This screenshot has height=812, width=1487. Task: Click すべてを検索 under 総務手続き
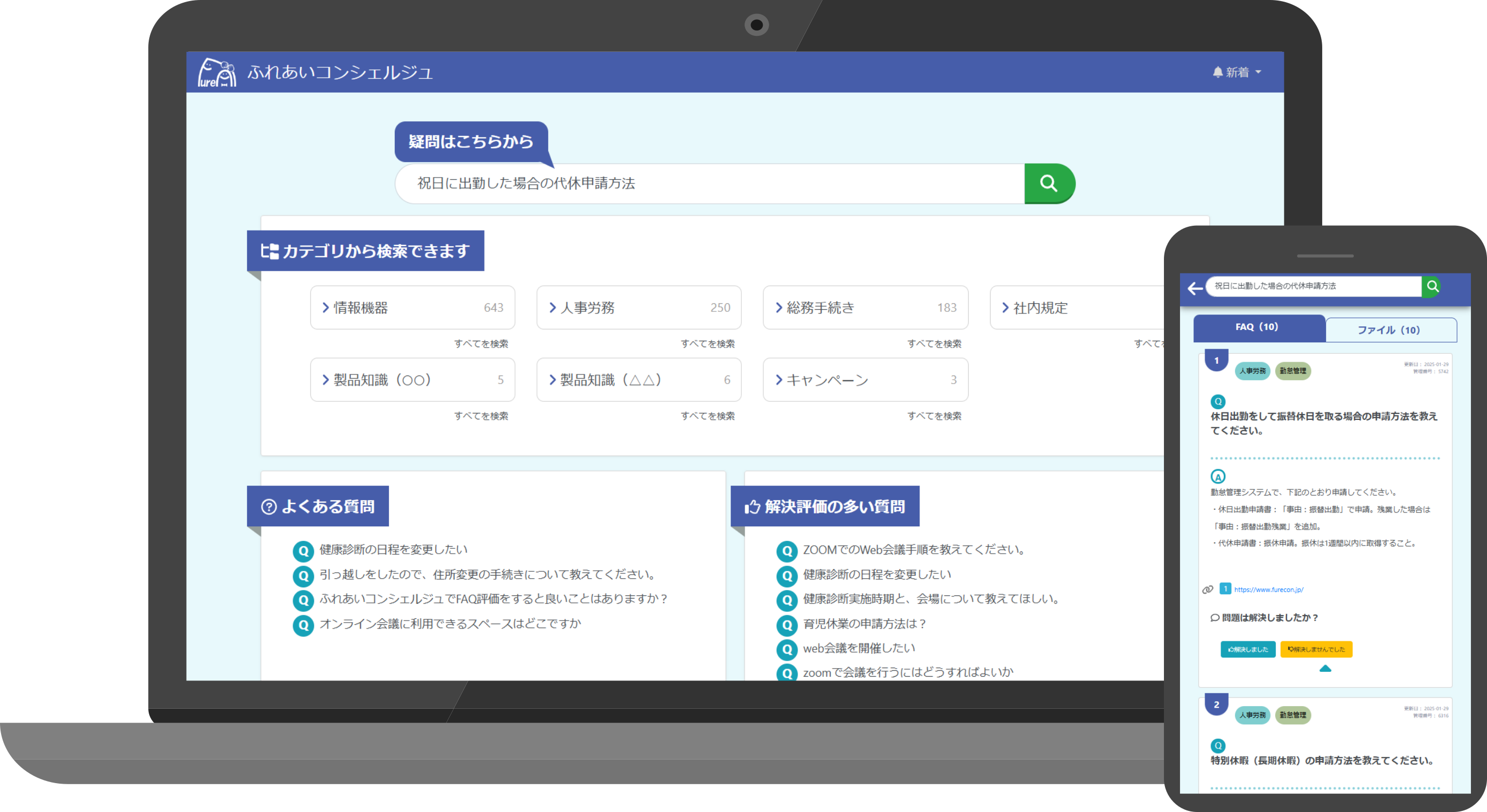[x=933, y=344]
